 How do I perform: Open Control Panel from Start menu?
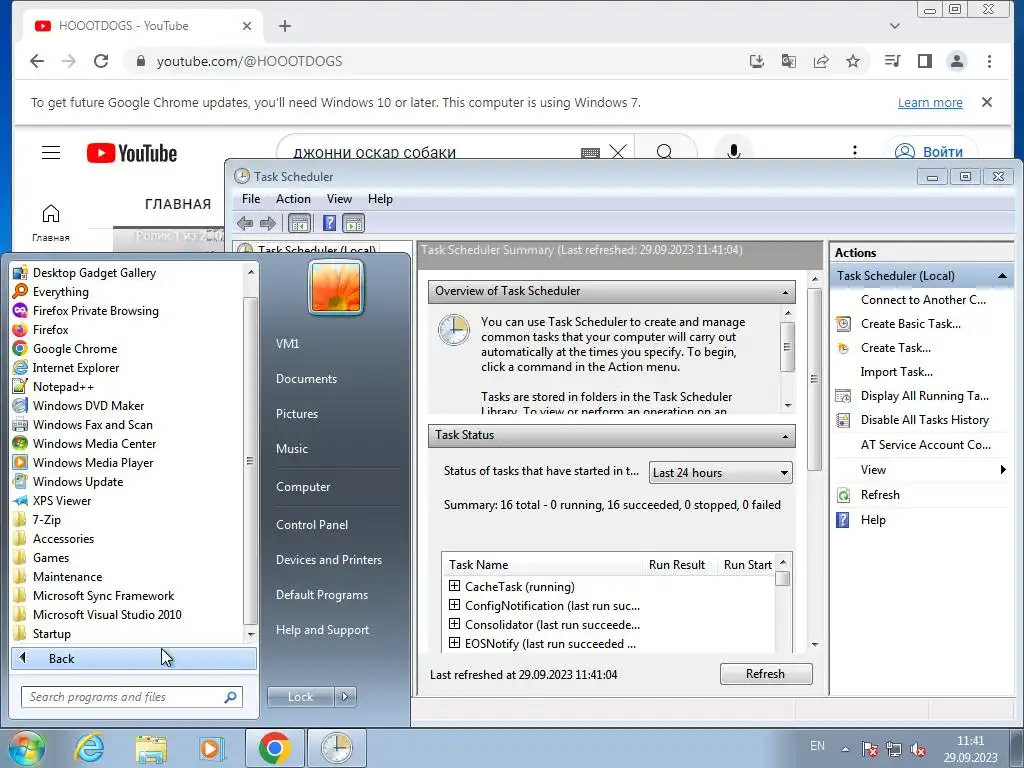312,524
